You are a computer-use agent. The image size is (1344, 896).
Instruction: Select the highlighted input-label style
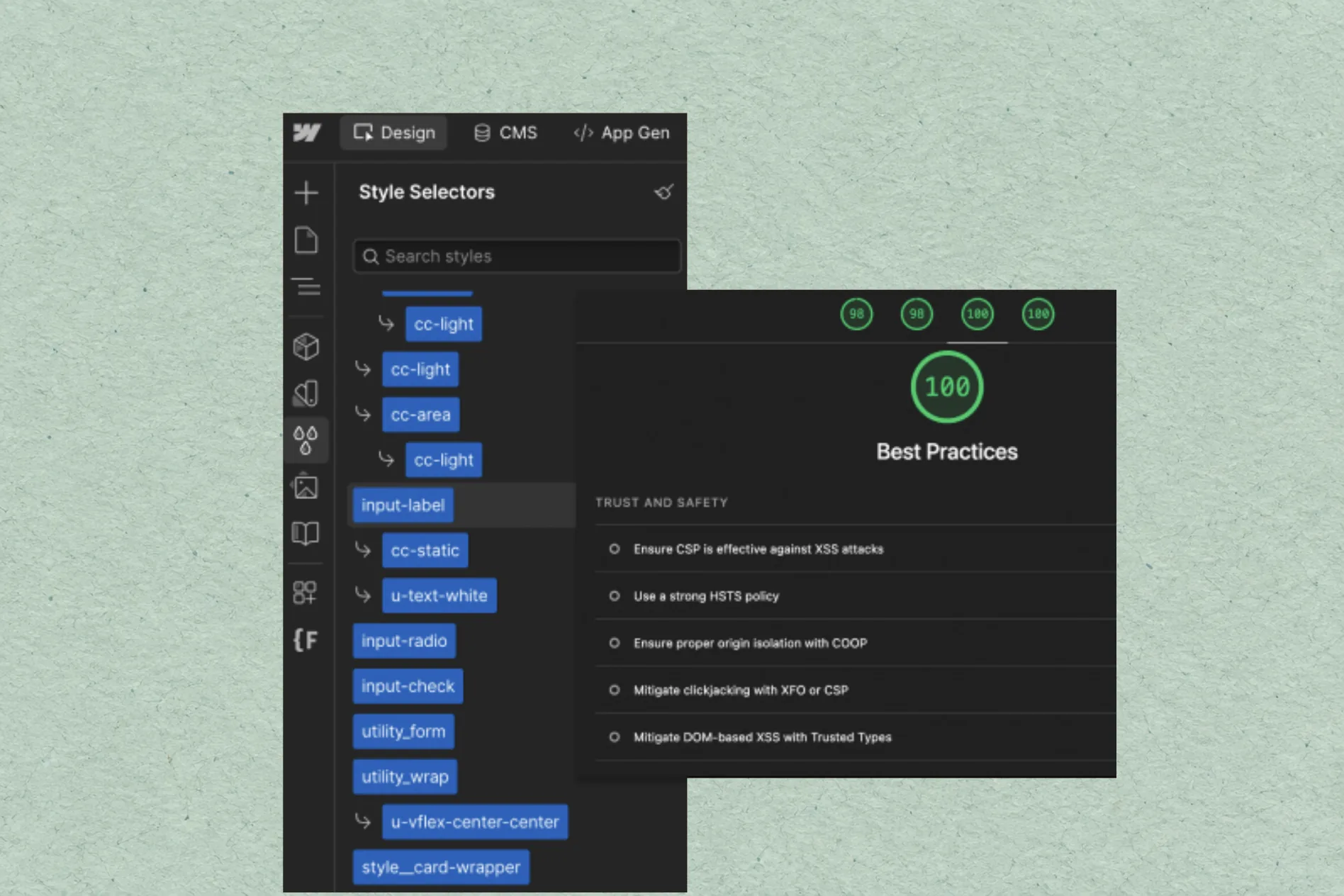coord(403,505)
